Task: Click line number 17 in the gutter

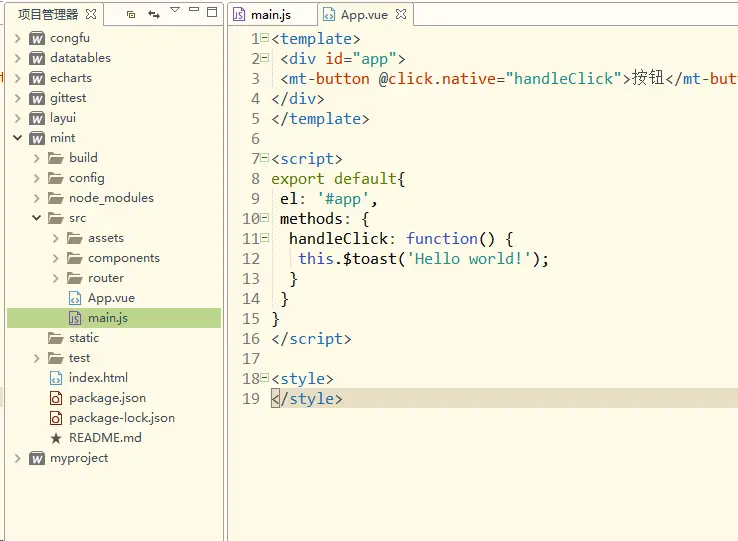Action: [251, 359]
